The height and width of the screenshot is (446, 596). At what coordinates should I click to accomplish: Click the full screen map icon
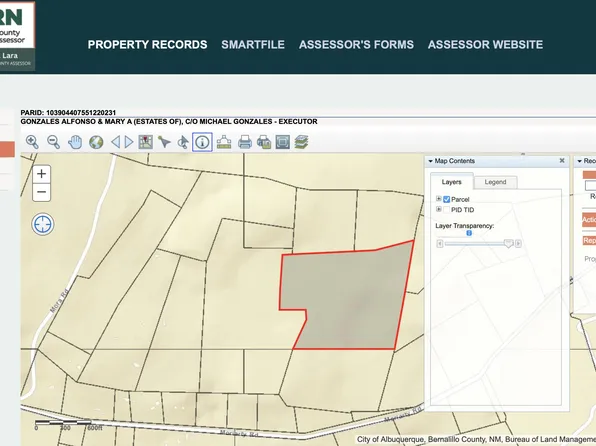282,142
